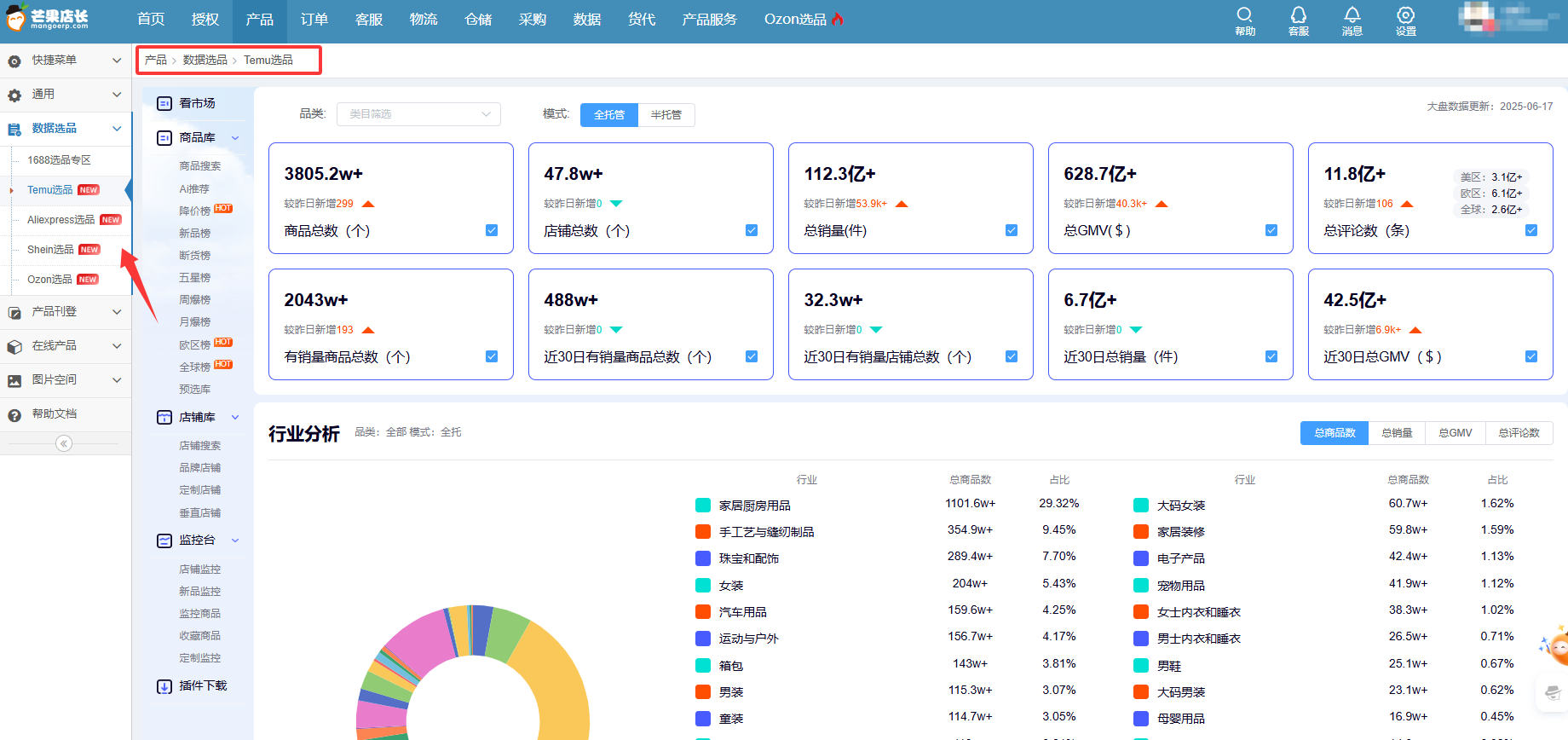This screenshot has width=1568, height=740.
Task: Open the message bell notifications
Action: point(1352,15)
